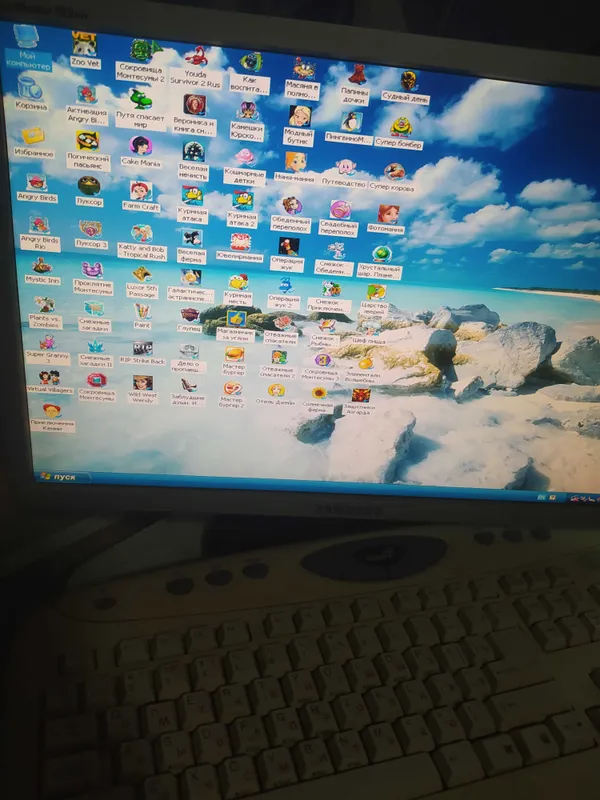Open the Избранное folder icon
Image resolution: width=600 pixels, height=800 pixels.
(x=34, y=143)
